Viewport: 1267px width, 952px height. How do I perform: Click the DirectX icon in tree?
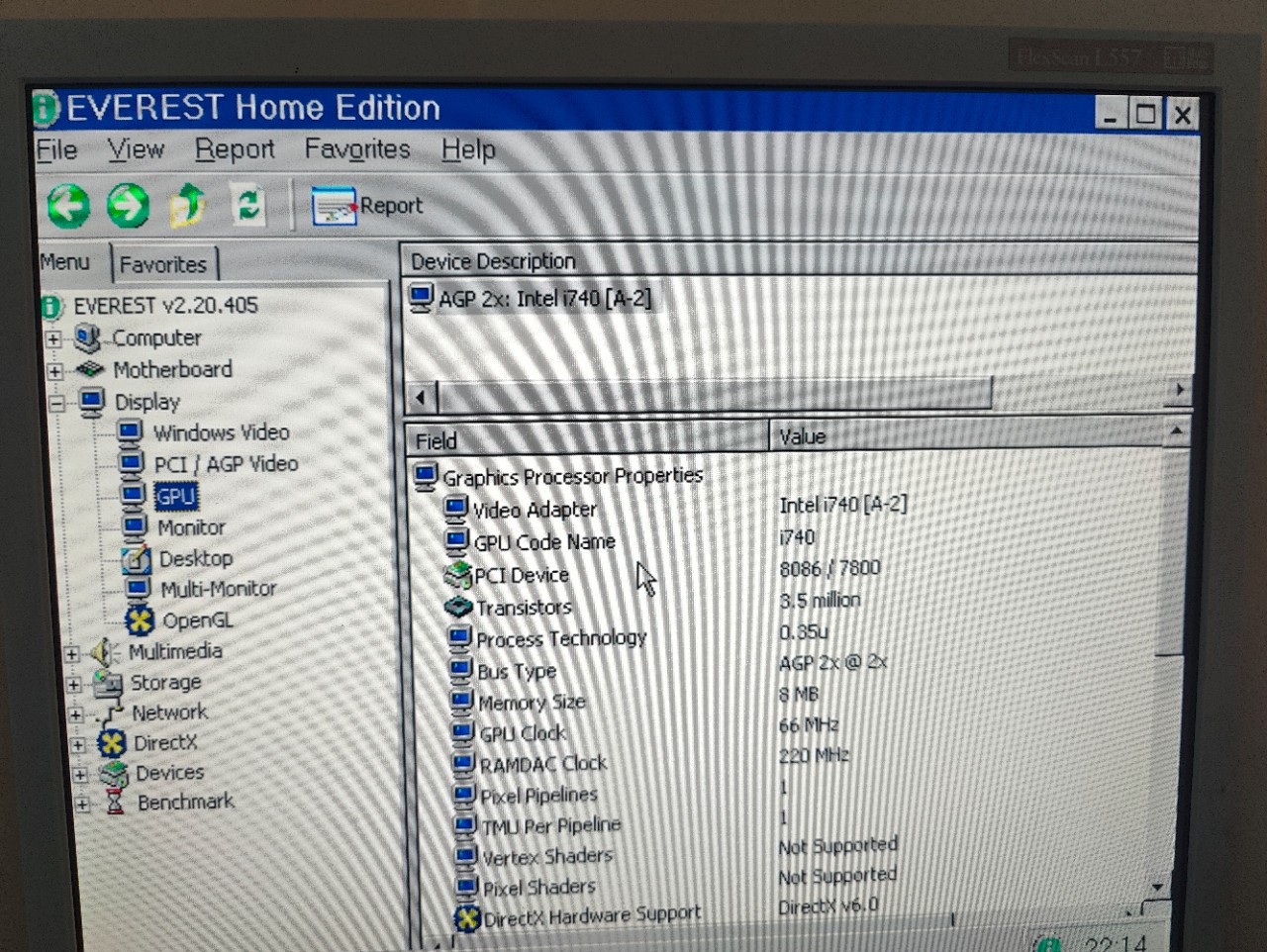coord(112,743)
